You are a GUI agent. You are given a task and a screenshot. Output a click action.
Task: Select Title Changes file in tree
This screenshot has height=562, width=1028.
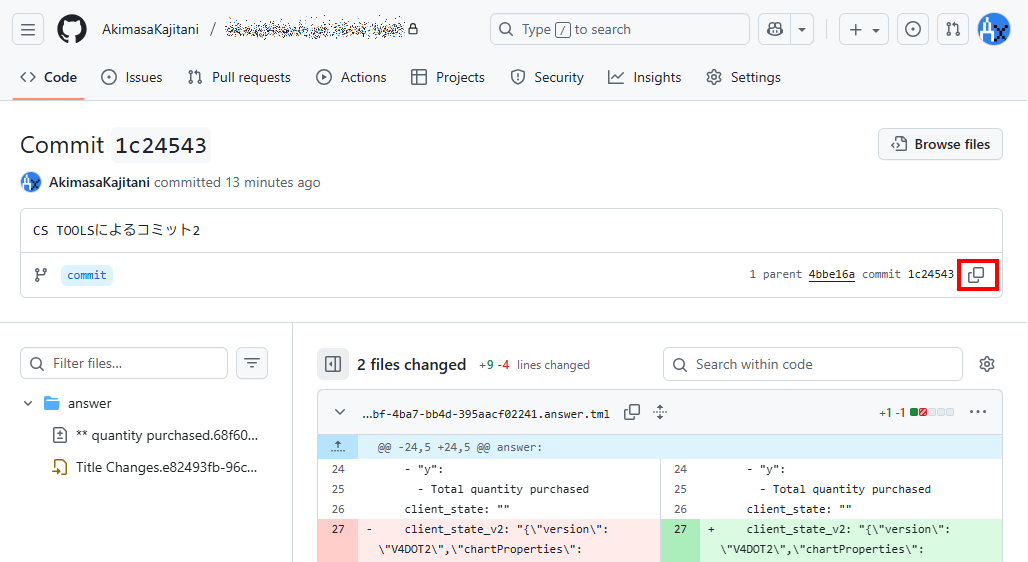click(165, 467)
